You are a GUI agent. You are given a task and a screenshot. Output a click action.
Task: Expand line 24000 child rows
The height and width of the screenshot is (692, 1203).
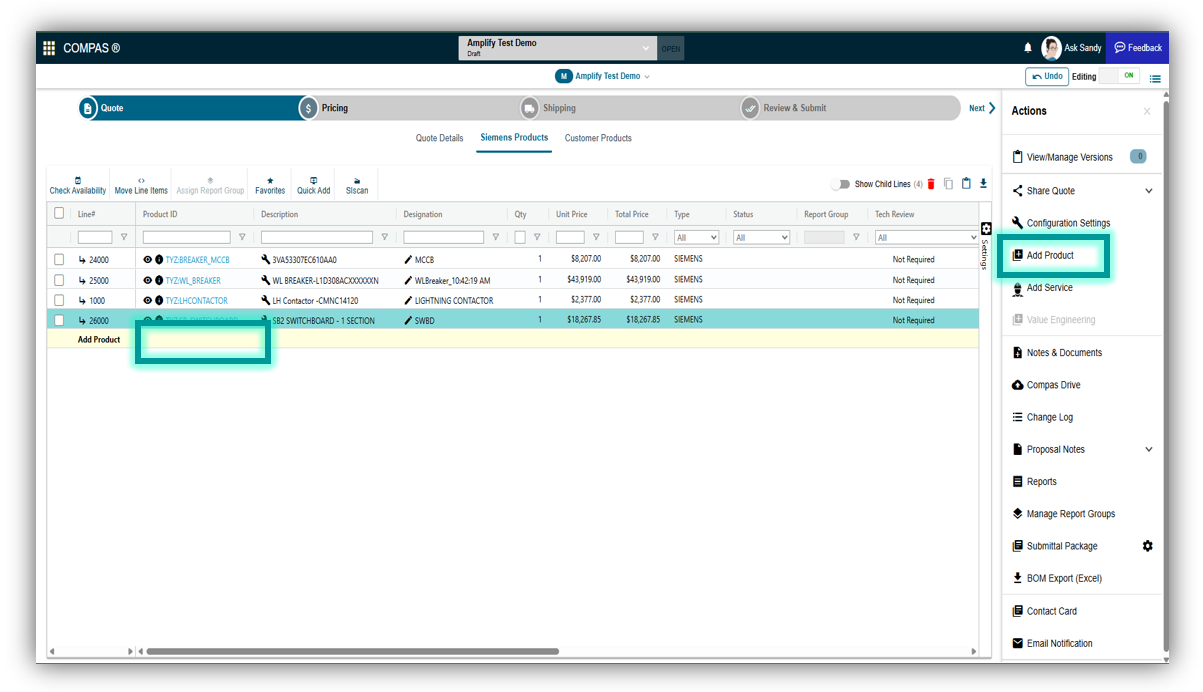click(x=83, y=260)
